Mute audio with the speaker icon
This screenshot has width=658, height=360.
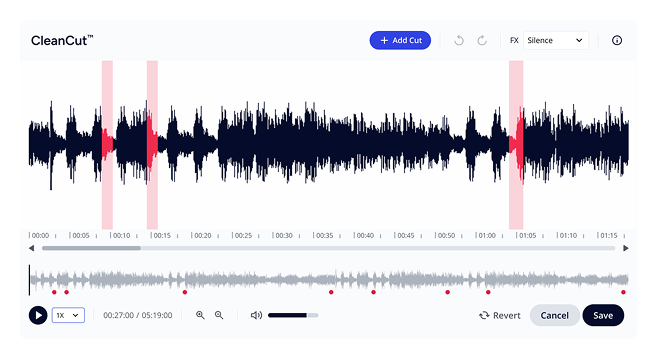(256, 315)
